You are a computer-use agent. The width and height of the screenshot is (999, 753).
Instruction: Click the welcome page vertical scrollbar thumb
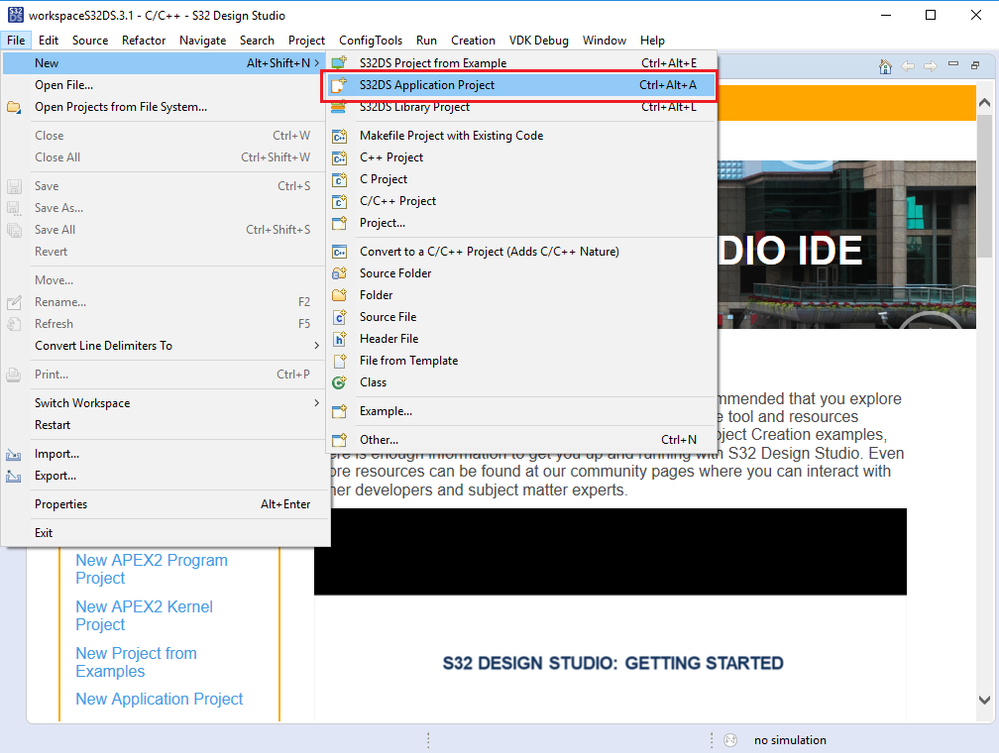pos(984,185)
